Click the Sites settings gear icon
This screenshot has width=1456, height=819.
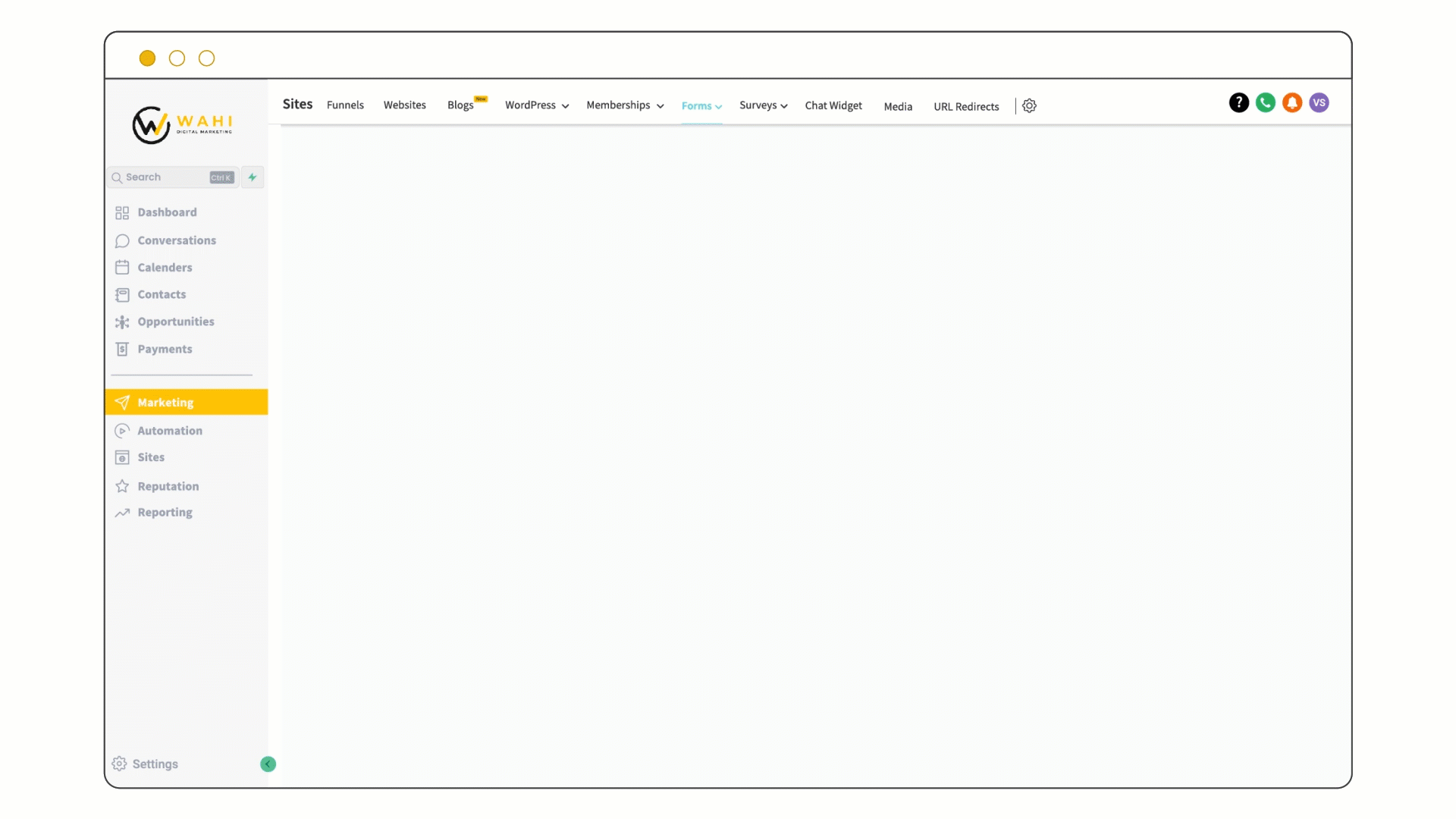[1029, 105]
